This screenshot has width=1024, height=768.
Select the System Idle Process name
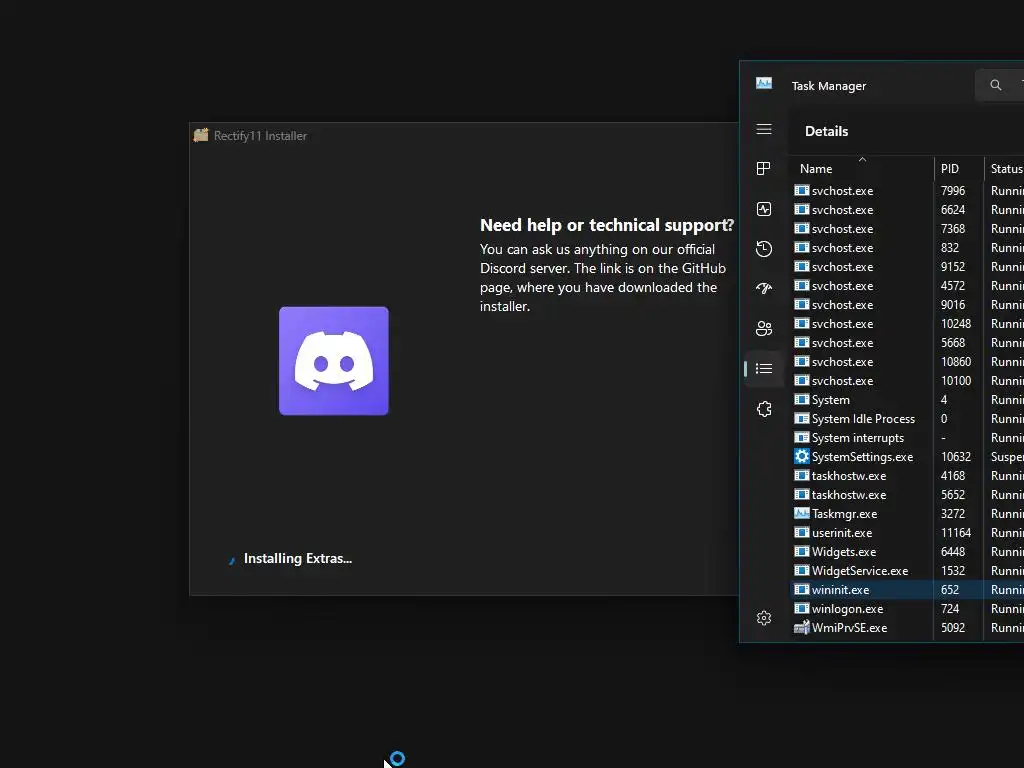pyautogui.click(x=863, y=419)
